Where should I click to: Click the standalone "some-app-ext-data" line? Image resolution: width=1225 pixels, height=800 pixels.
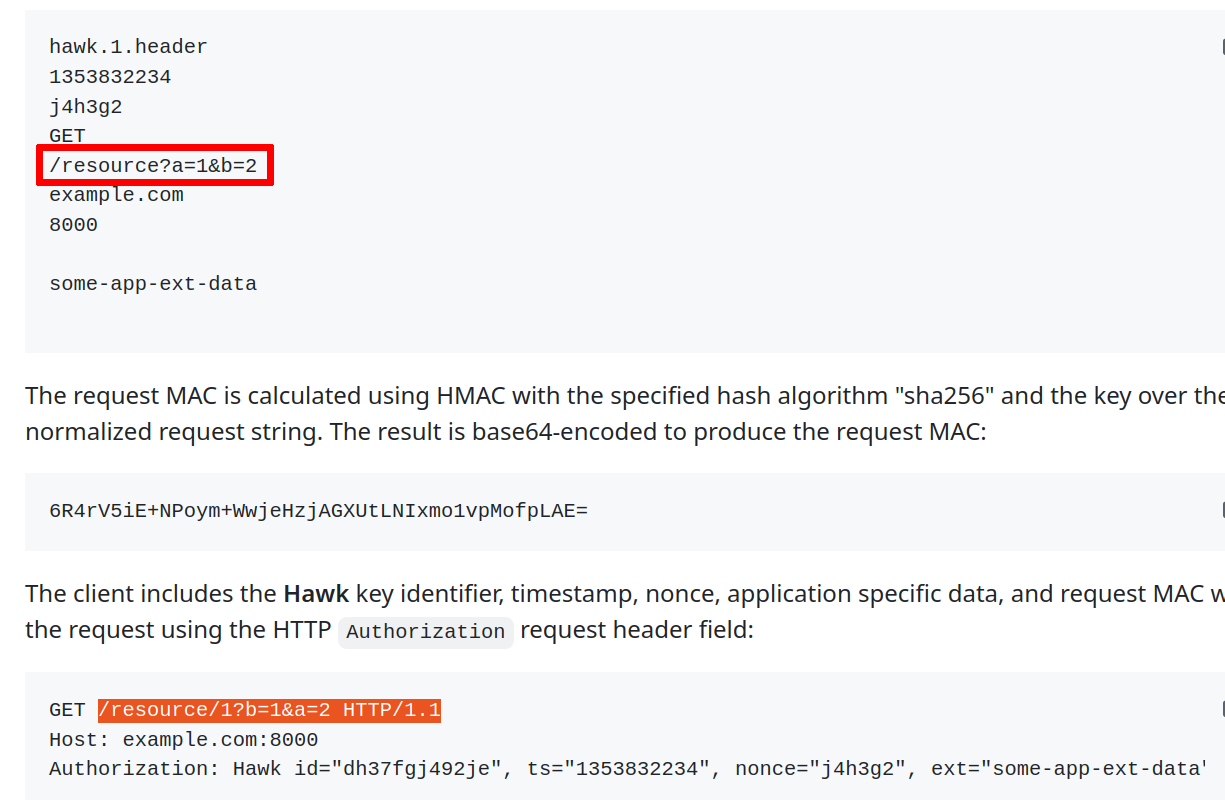(x=153, y=284)
